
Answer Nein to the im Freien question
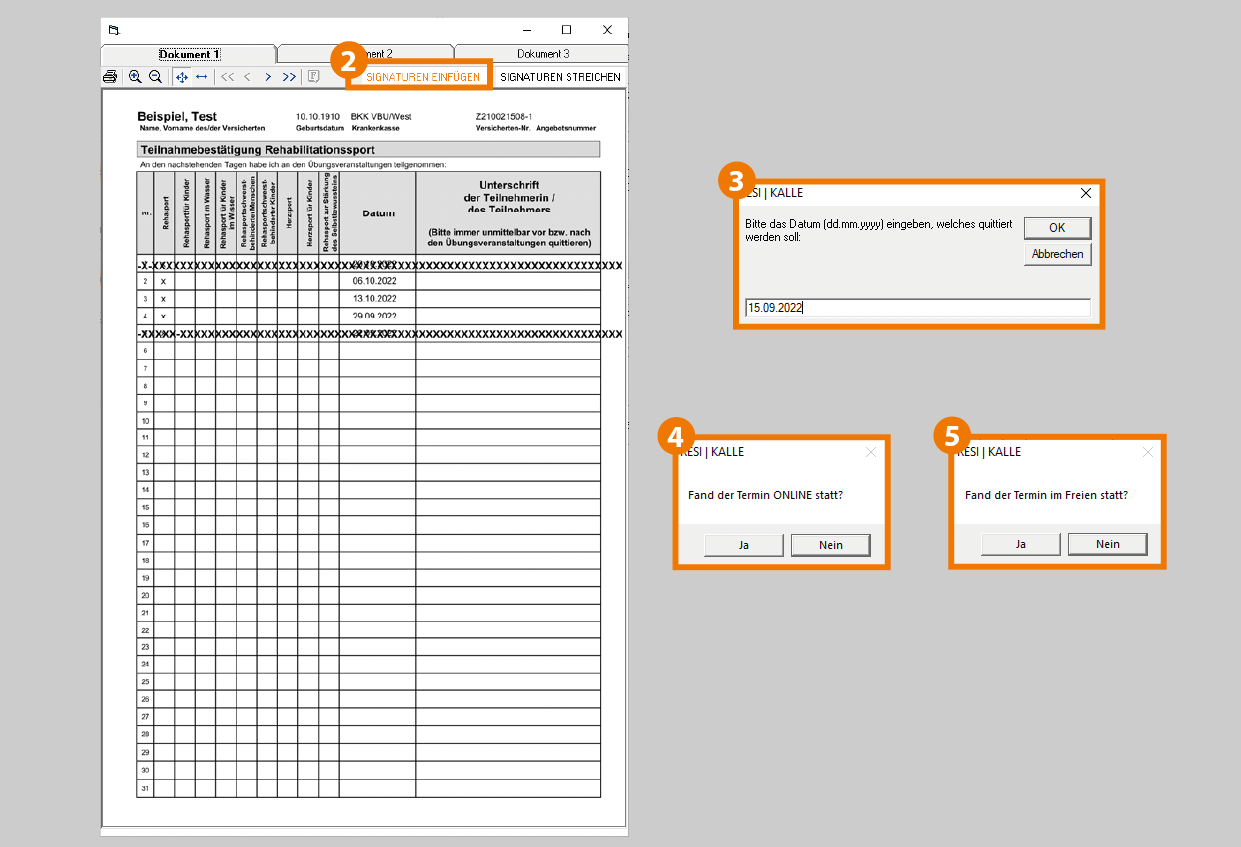click(1107, 544)
